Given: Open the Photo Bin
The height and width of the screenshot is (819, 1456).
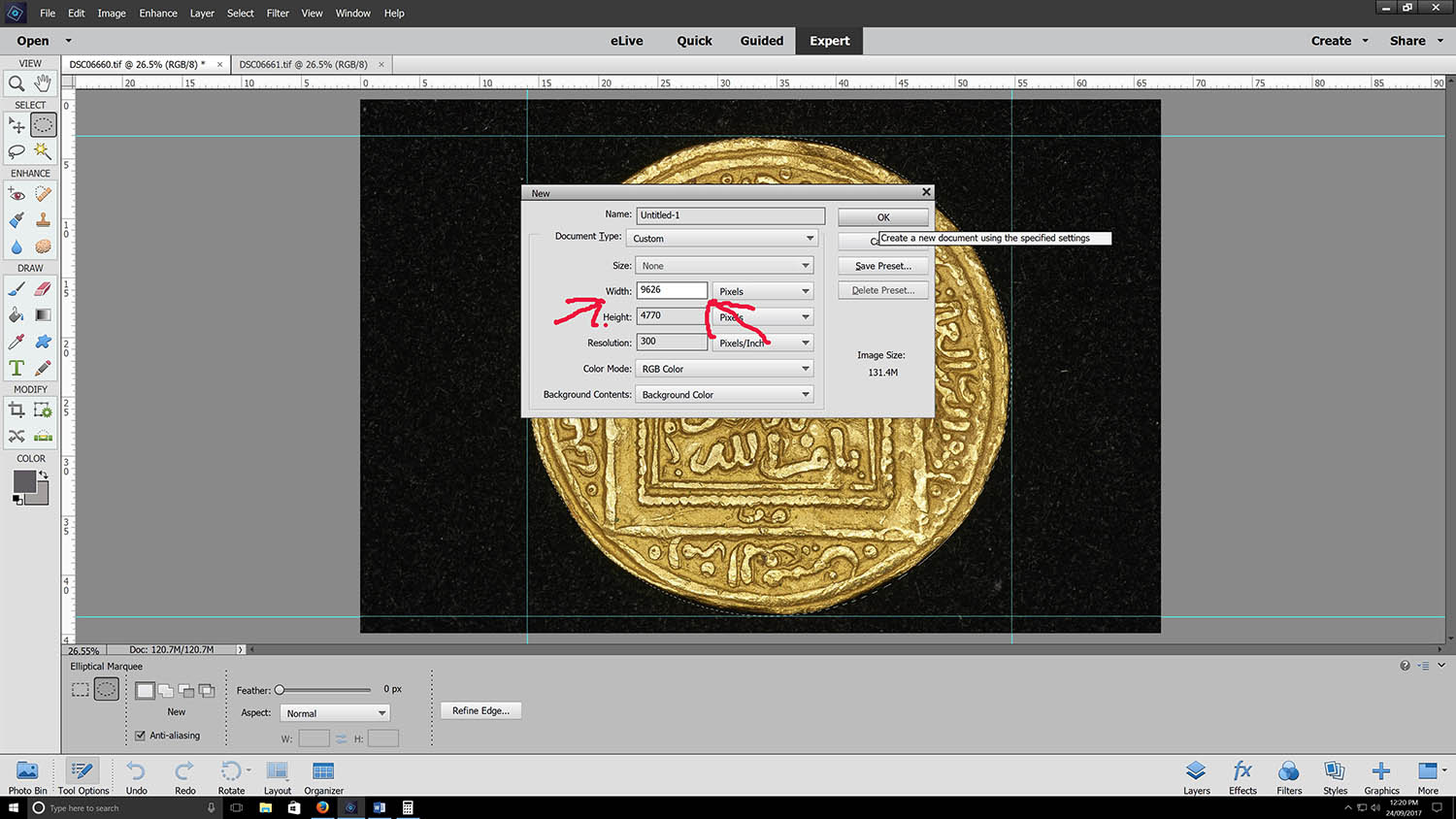Looking at the screenshot, I should coord(27,777).
